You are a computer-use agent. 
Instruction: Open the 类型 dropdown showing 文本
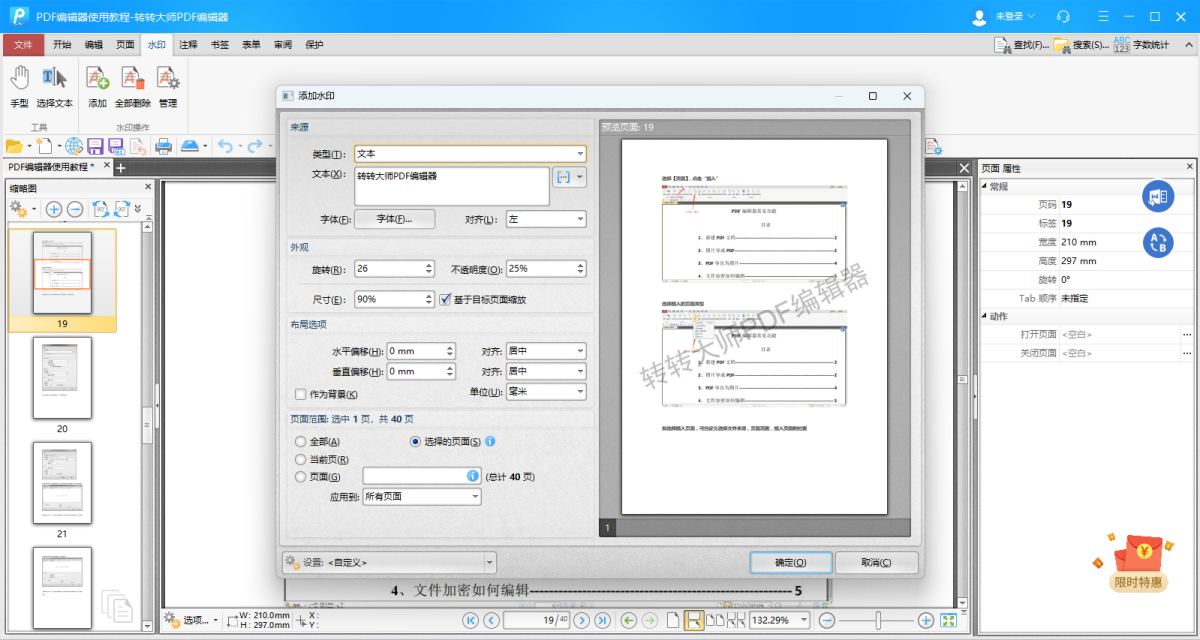(x=470, y=154)
